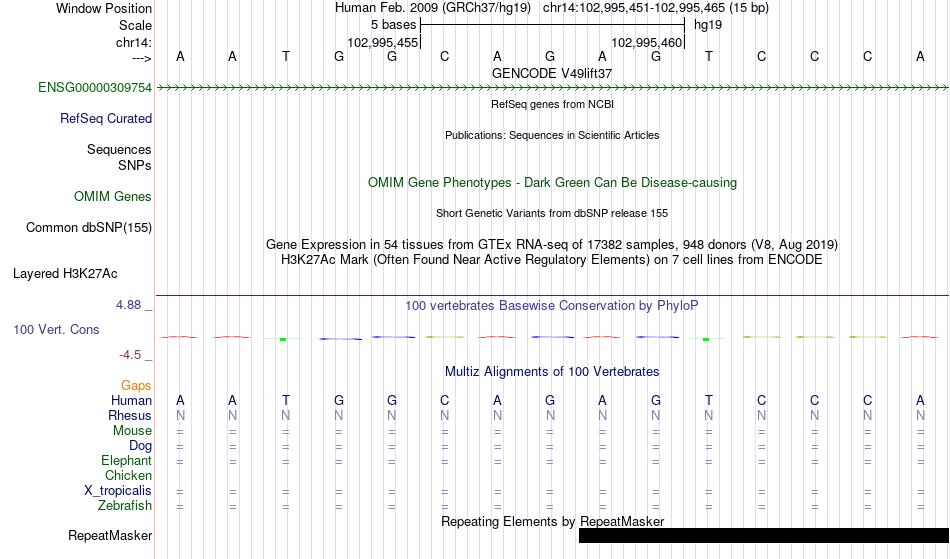The height and width of the screenshot is (559, 950).
Task: Click the Elephant species row label
Action: pos(126,460)
